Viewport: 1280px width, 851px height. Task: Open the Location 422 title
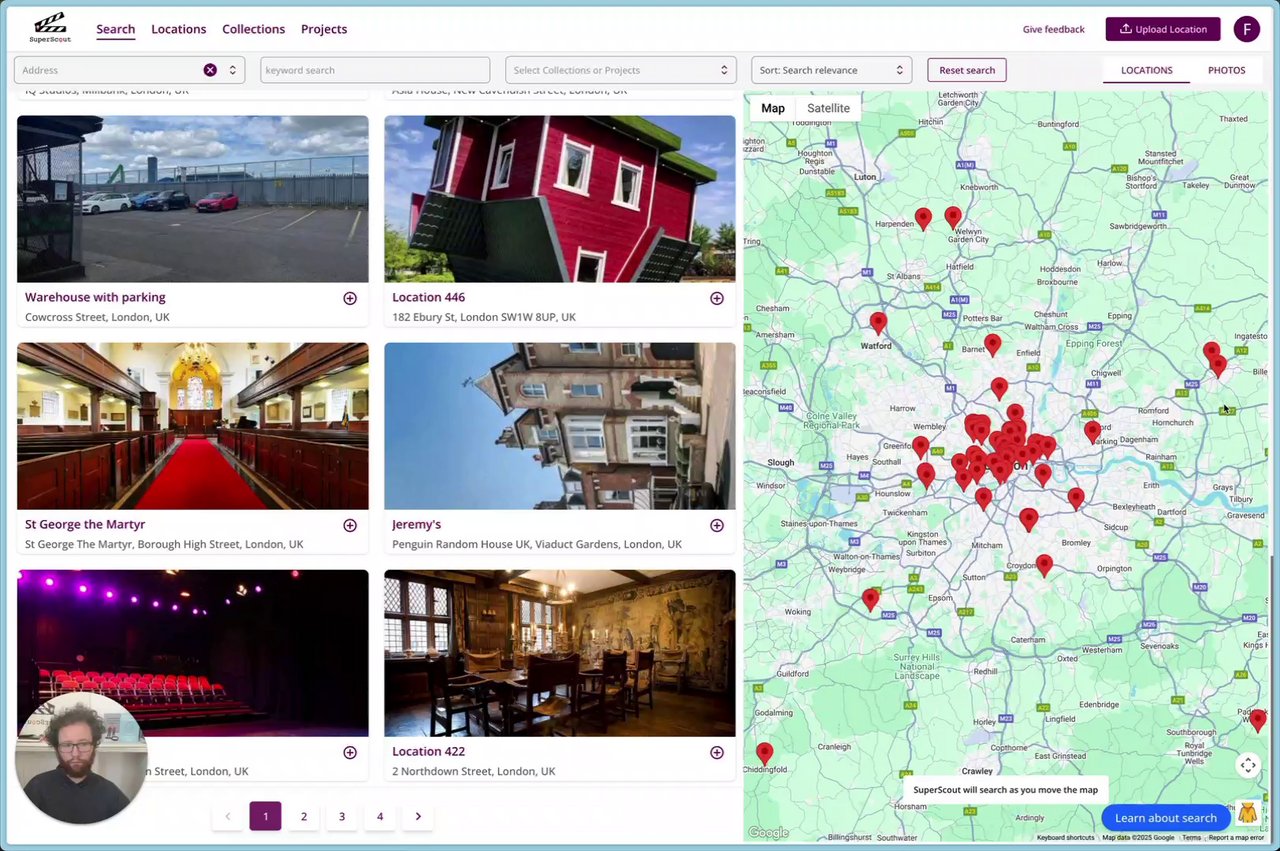(428, 751)
